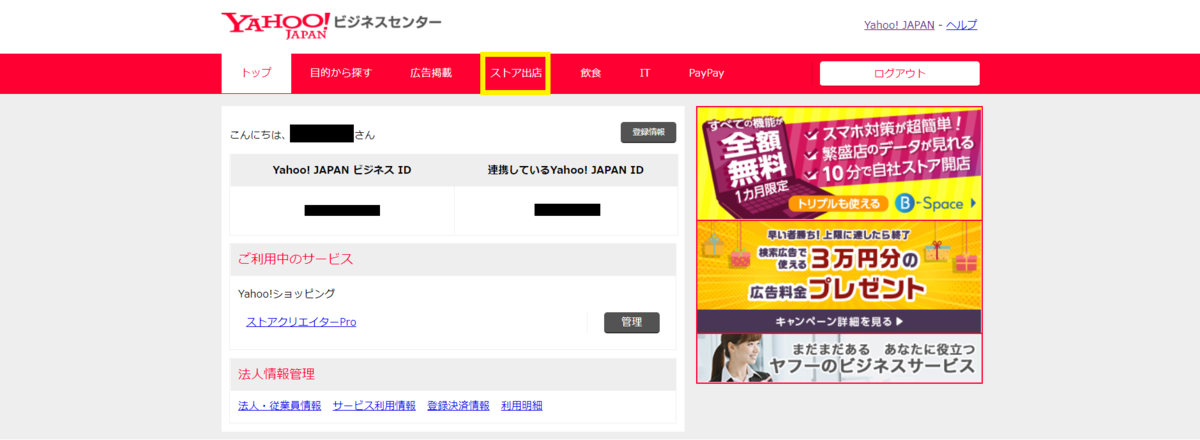Open the Yahoo! JAPAN link at top right
Screen dimensions: 1200x440
(x=899, y=25)
